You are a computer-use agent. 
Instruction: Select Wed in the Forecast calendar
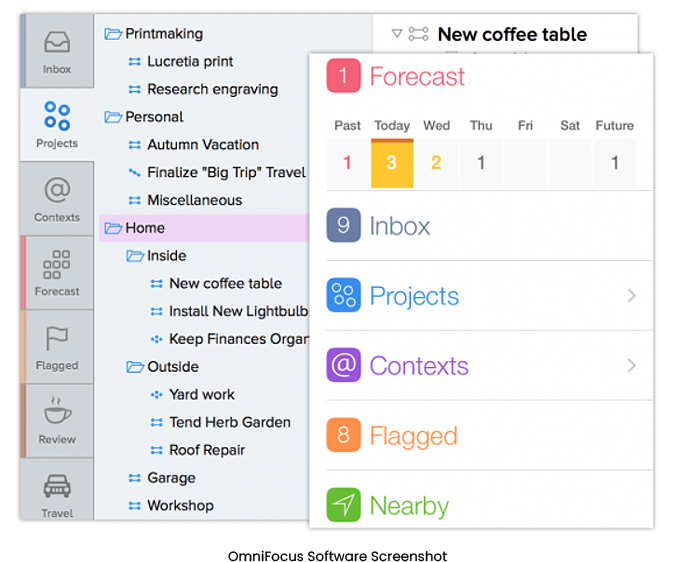(x=436, y=163)
